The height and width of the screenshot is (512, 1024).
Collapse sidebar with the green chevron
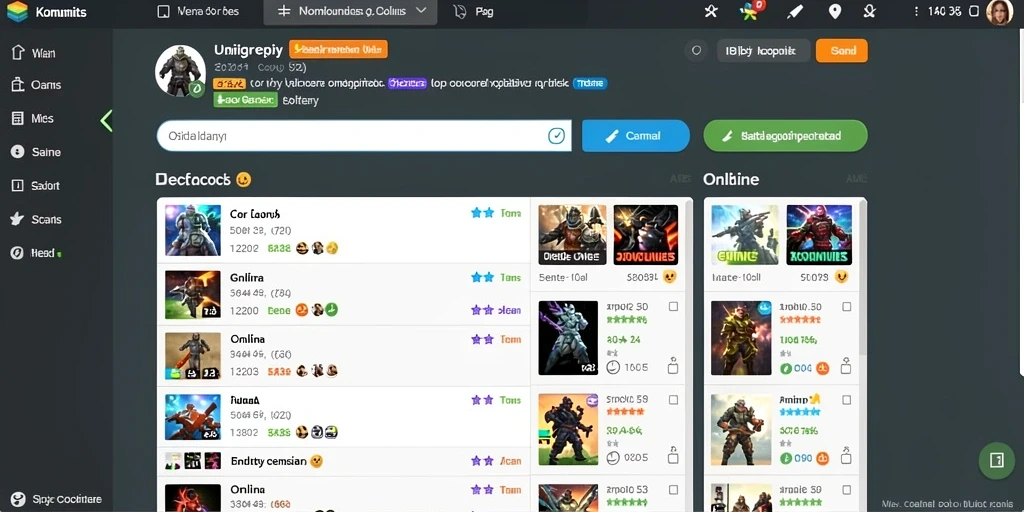[x=106, y=121]
